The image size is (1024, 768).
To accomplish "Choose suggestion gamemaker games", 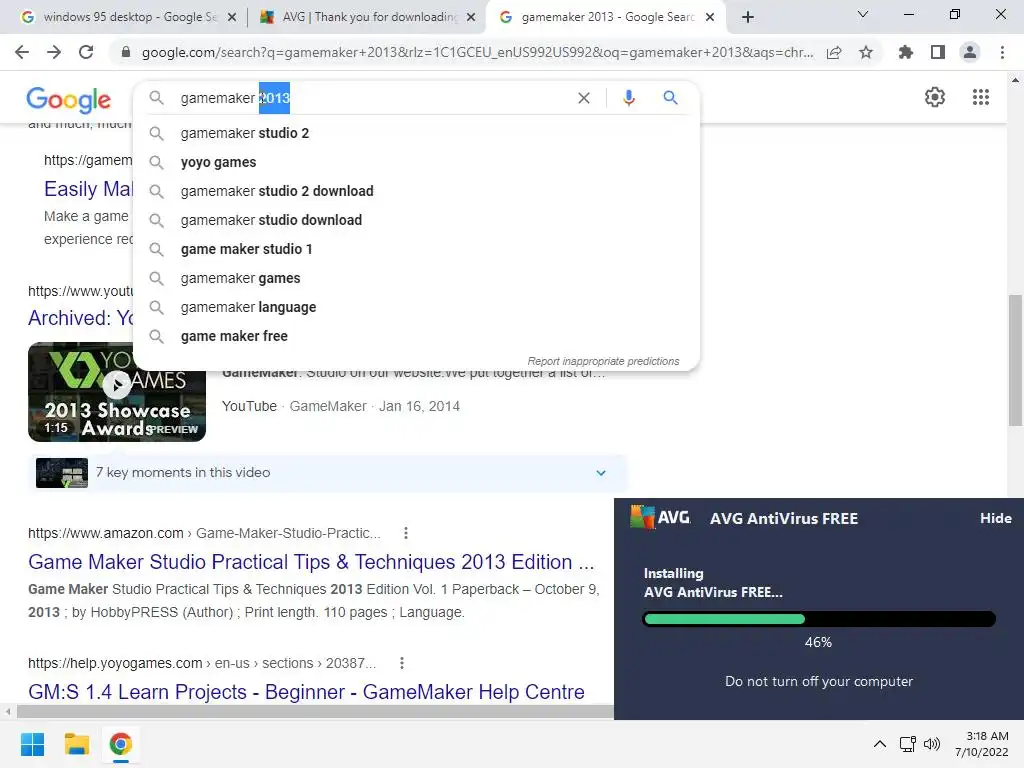I will click(416, 278).
